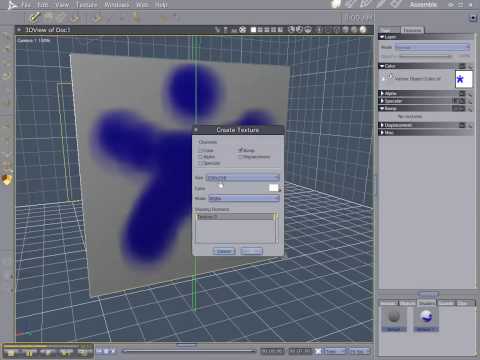Click the white Color swatch in dialog

pos(273,188)
